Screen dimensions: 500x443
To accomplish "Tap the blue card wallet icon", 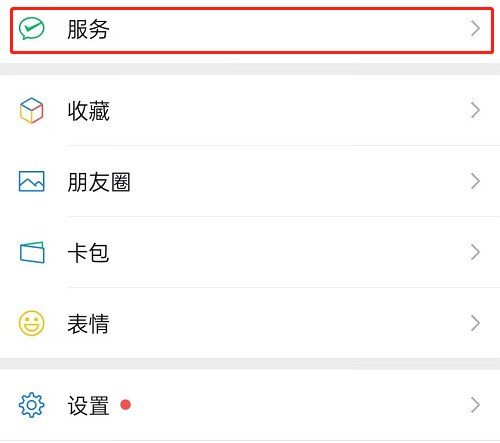I will pos(32,252).
